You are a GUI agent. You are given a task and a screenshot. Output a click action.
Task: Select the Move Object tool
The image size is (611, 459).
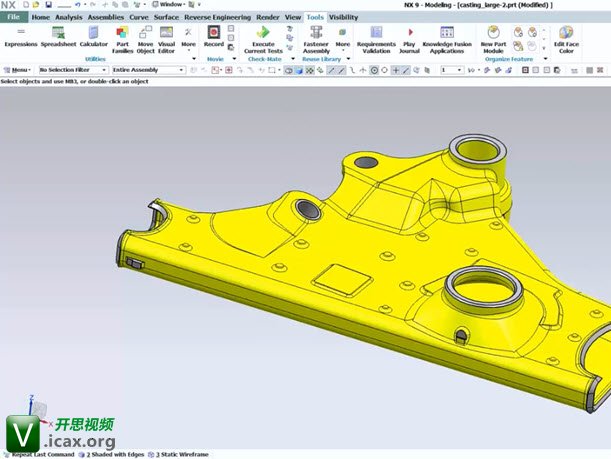click(x=145, y=38)
